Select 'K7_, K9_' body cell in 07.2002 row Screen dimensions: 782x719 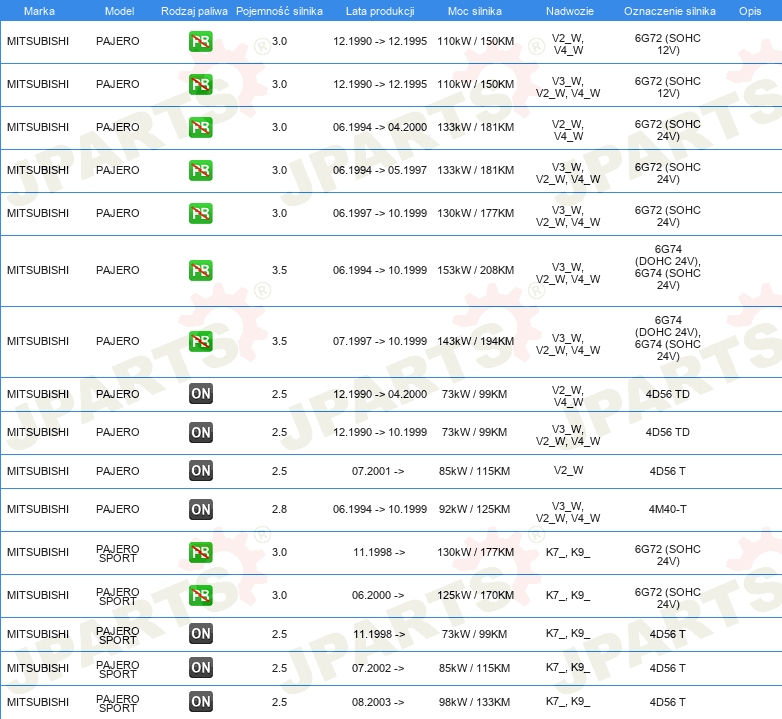pos(568,668)
